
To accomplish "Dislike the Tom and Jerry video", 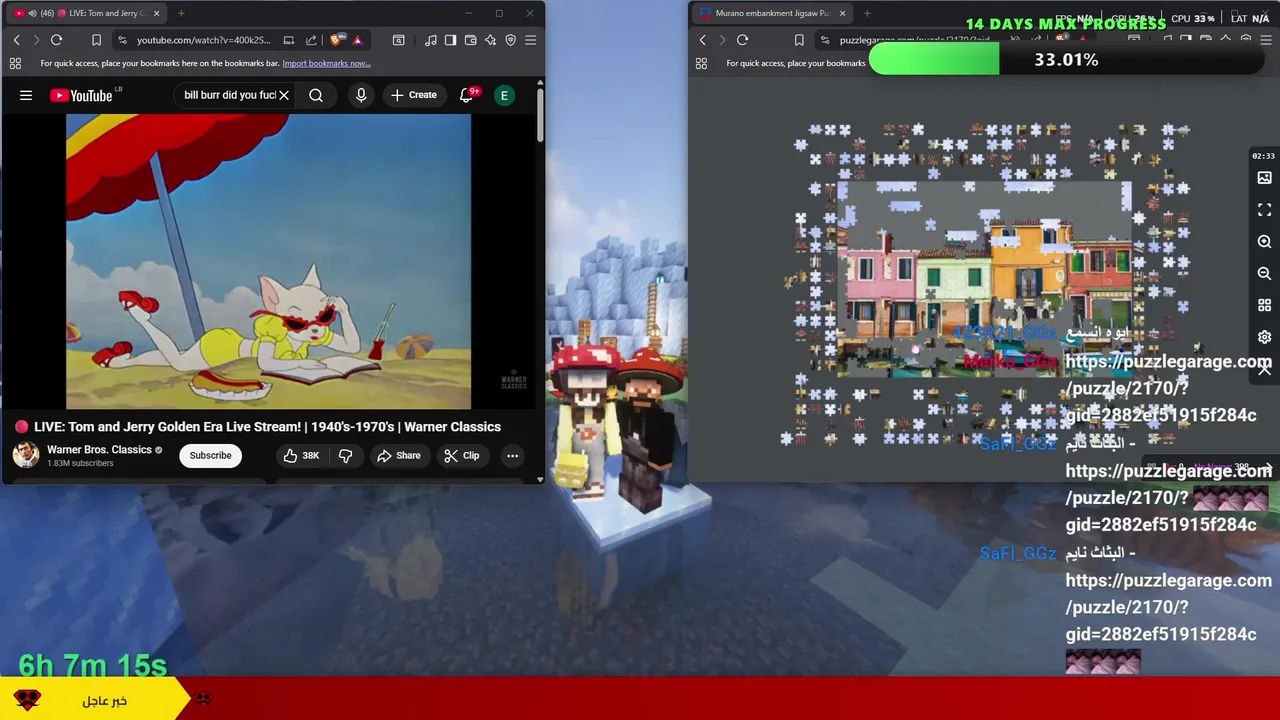I will 345,455.
